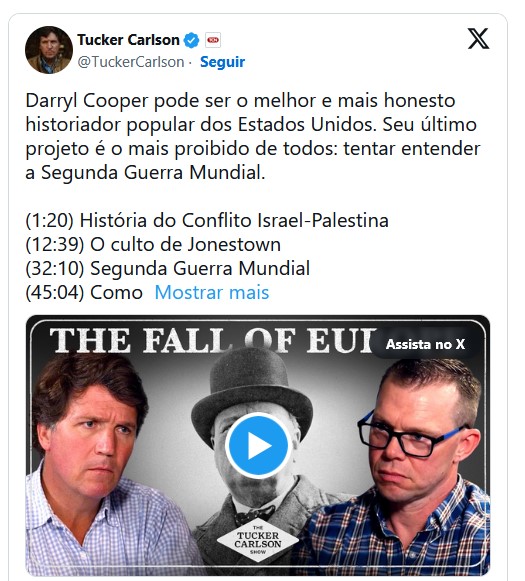This screenshot has width=525, height=581.
Task: Click the Tucker Carlson Show diamond logo
Action: 258,540
